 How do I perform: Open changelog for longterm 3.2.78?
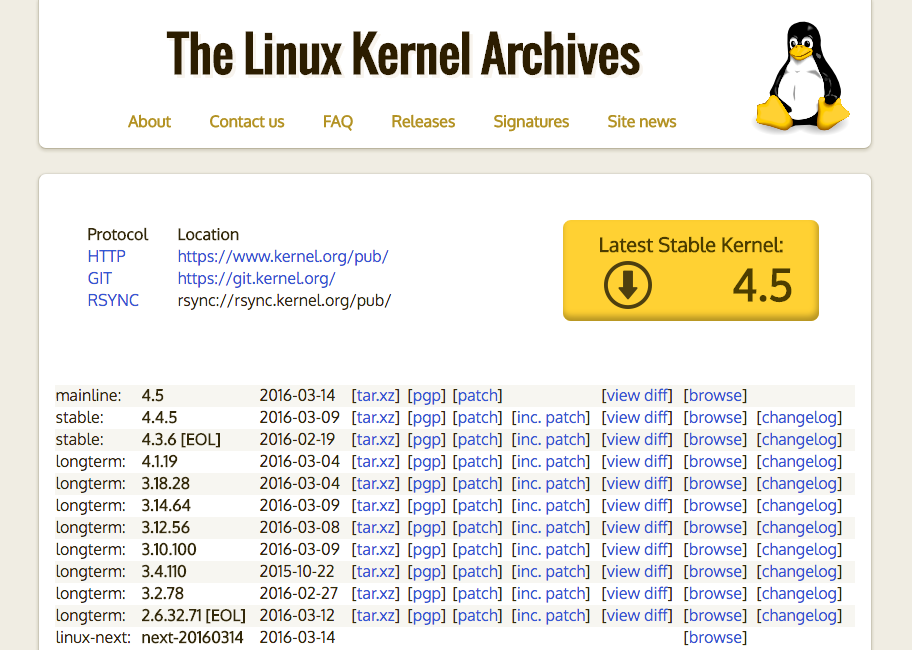click(x=799, y=594)
